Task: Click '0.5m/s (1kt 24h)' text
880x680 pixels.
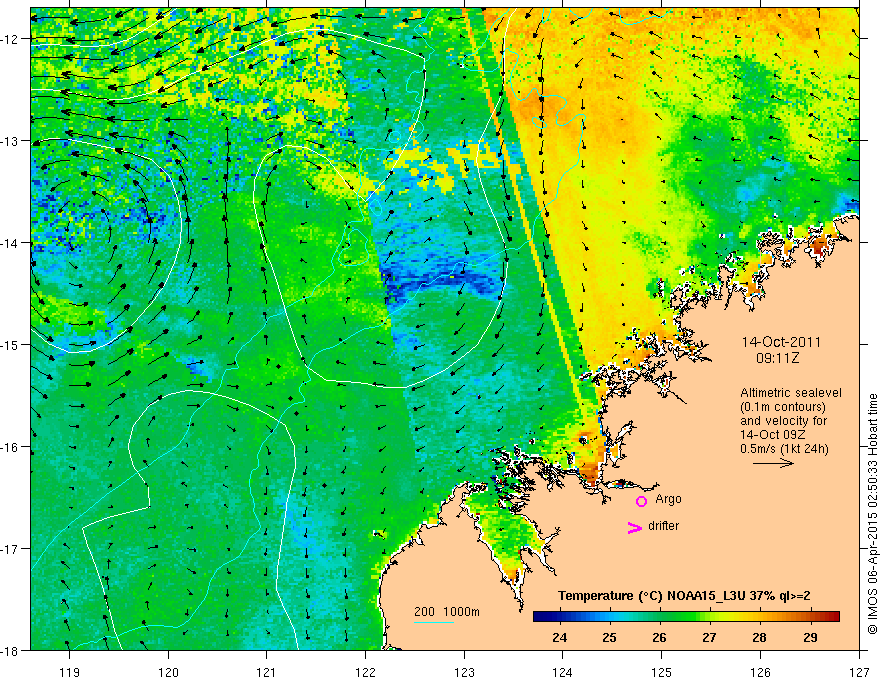Action: click(785, 449)
